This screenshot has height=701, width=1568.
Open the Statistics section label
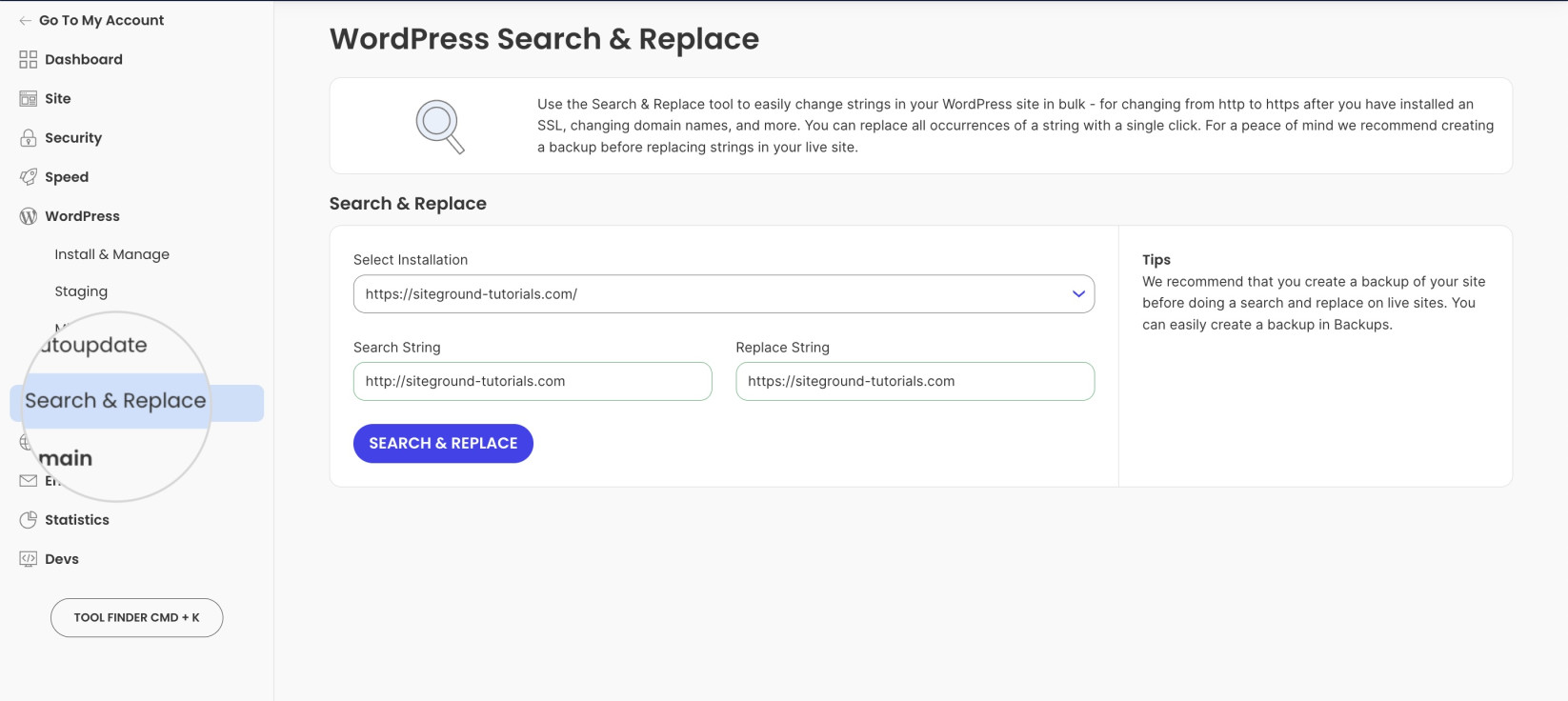(x=77, y=519)
